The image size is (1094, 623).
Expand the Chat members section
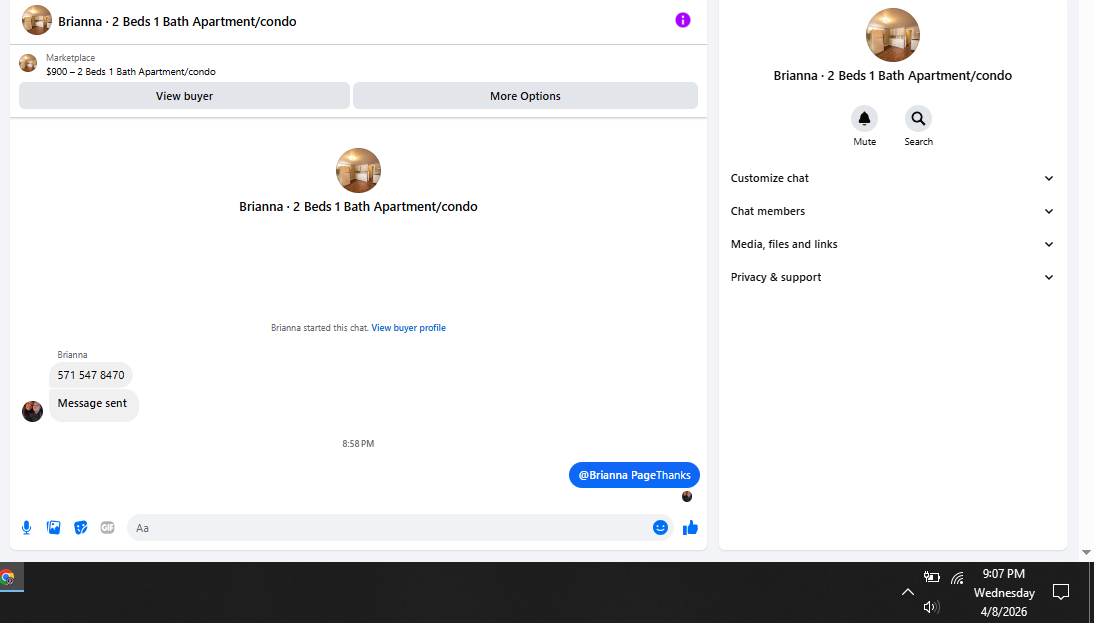[x=892, y=211]
